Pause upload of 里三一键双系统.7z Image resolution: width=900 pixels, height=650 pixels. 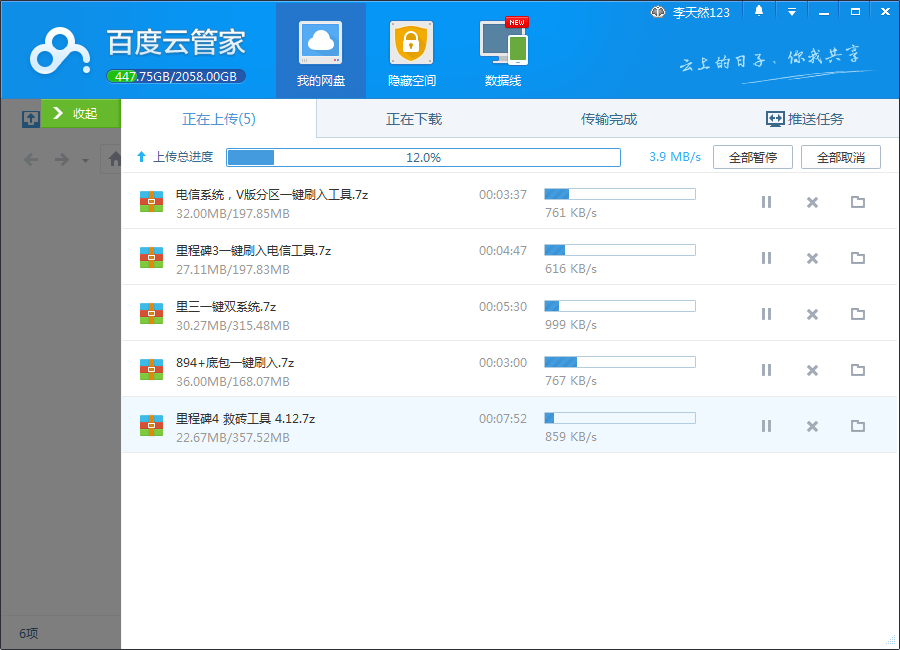tap(766, 314)
